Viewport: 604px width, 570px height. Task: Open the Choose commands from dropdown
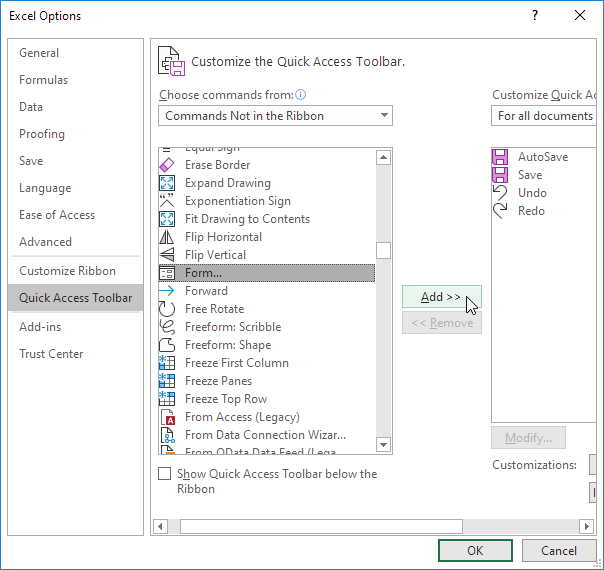tap(275, 116)
